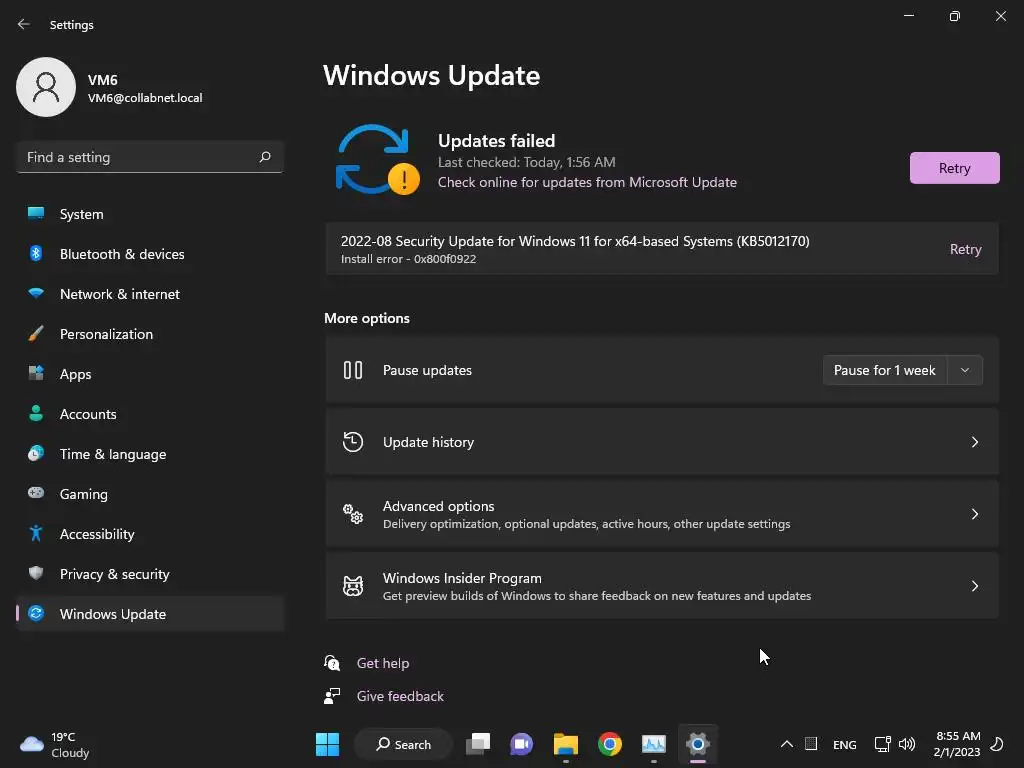Click the ENG language indicator
The width and height of the screenshot is (1024, 768).
click(844, 744)
